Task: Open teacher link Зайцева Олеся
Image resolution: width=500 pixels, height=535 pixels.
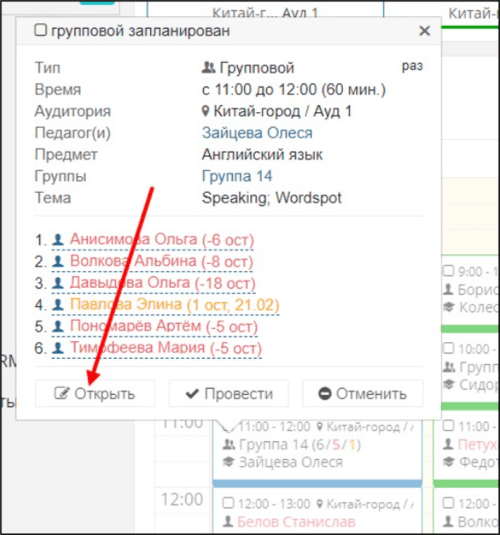Action: [257, 133]
